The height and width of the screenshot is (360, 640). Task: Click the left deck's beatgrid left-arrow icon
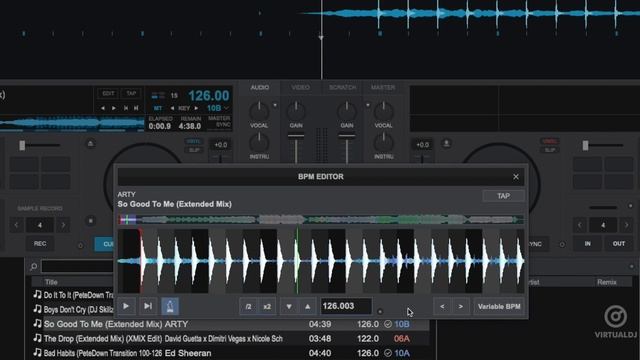click(x=103, y=108)
